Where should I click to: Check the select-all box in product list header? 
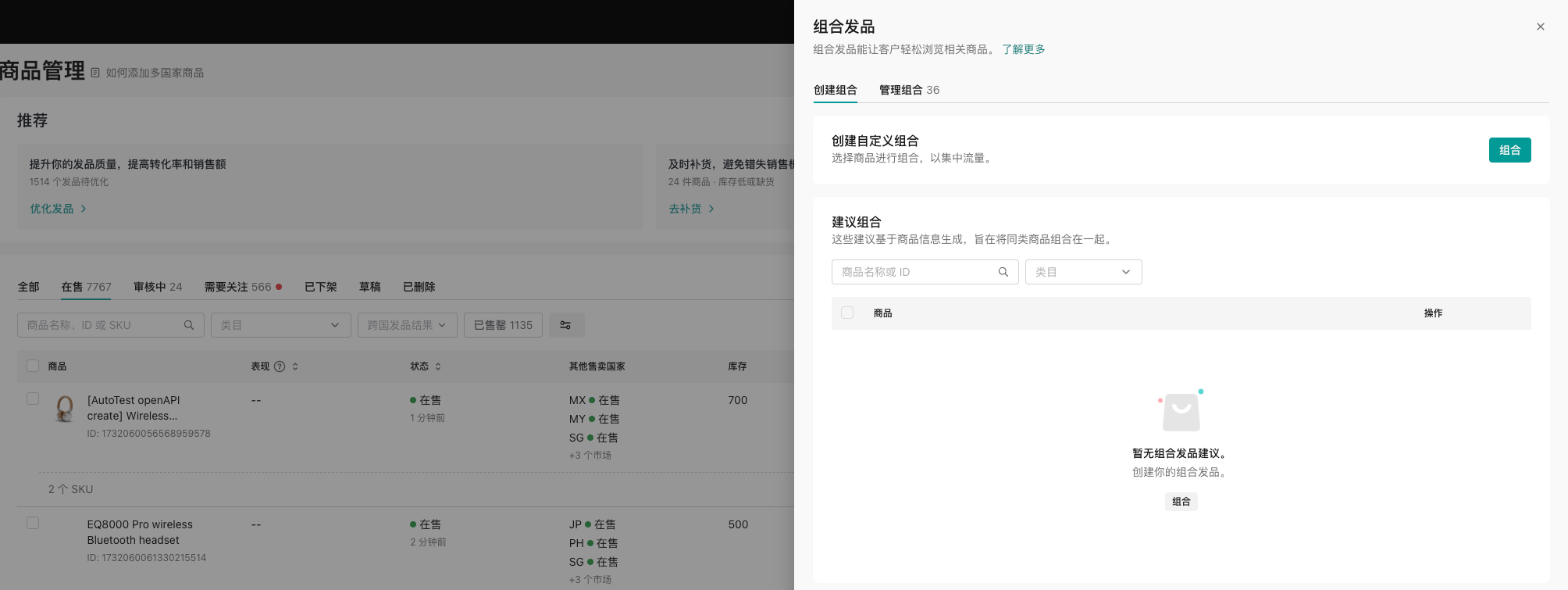(x=33, y=366)
